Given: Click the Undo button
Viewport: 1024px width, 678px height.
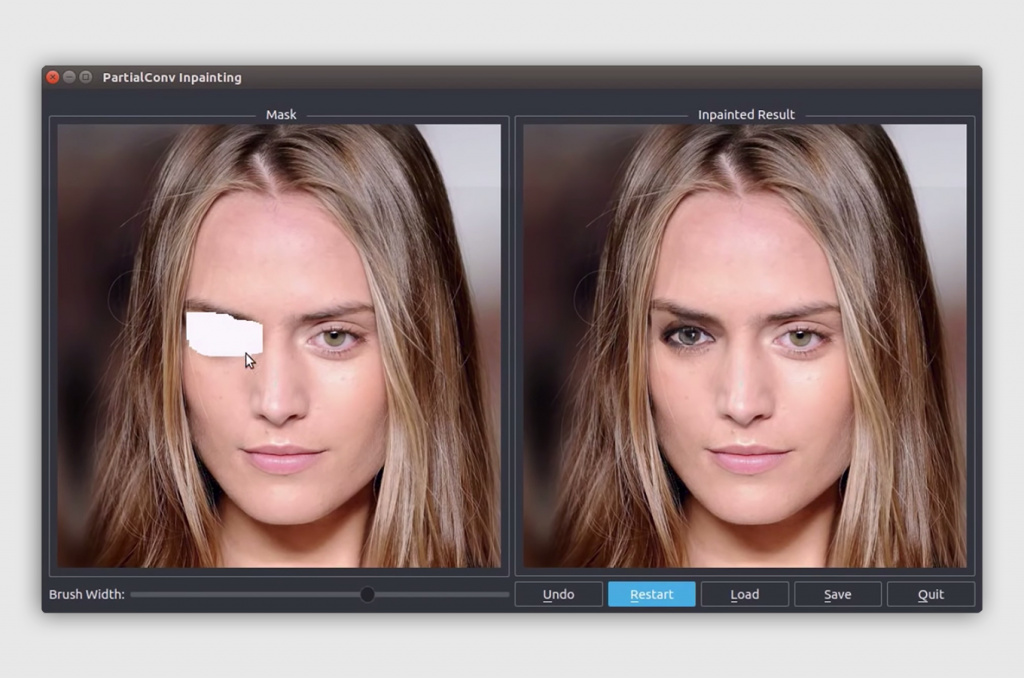Looking at the screenshot, I should (x=558, y=594).
